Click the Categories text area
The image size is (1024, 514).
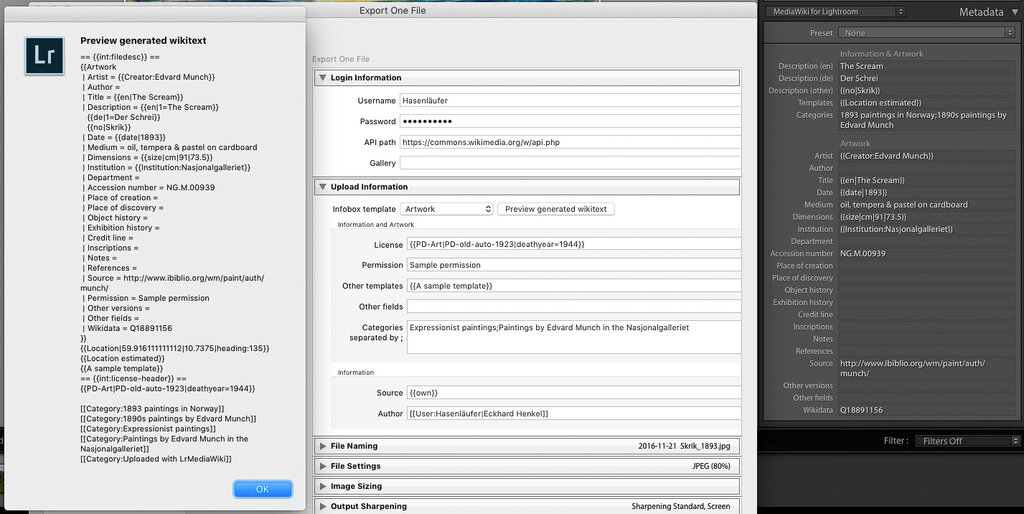(x=573, y=337)
